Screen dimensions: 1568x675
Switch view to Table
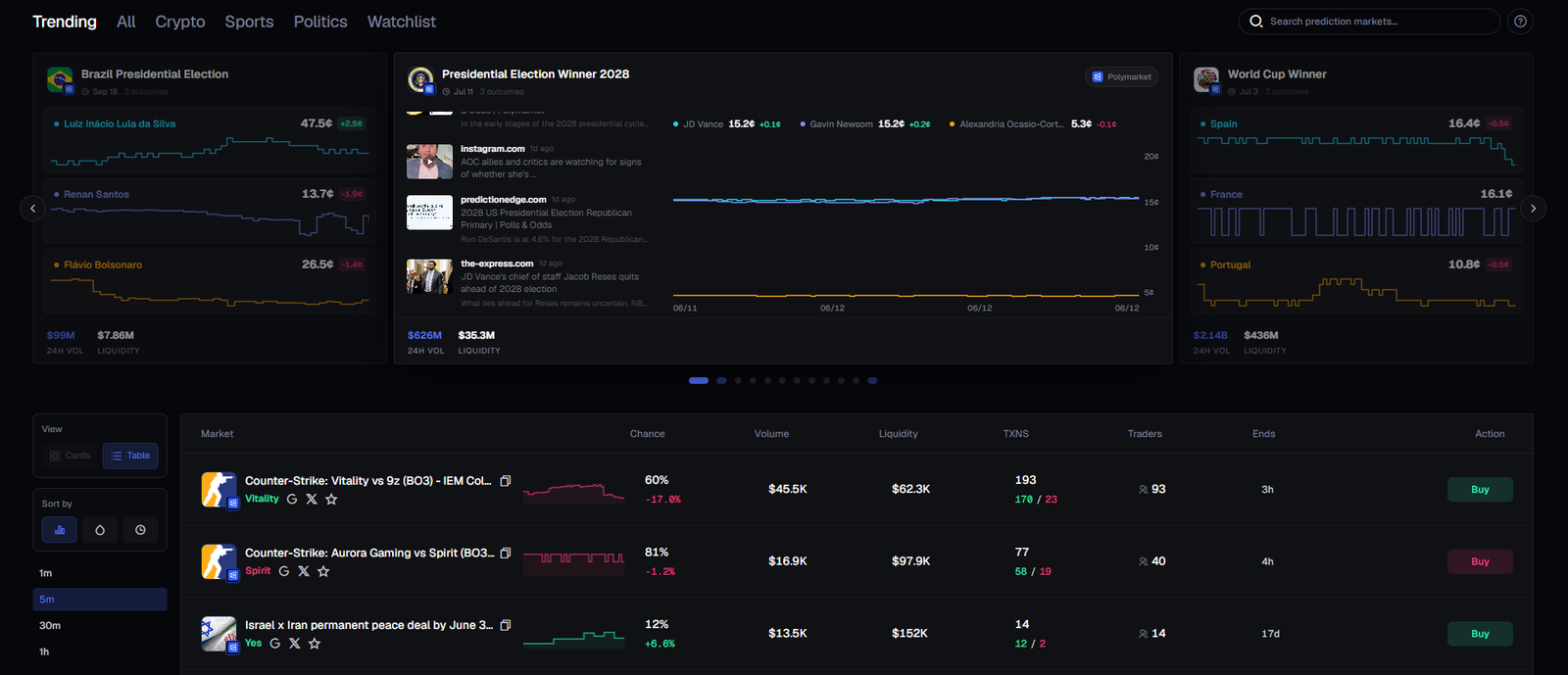coord(130,456)
